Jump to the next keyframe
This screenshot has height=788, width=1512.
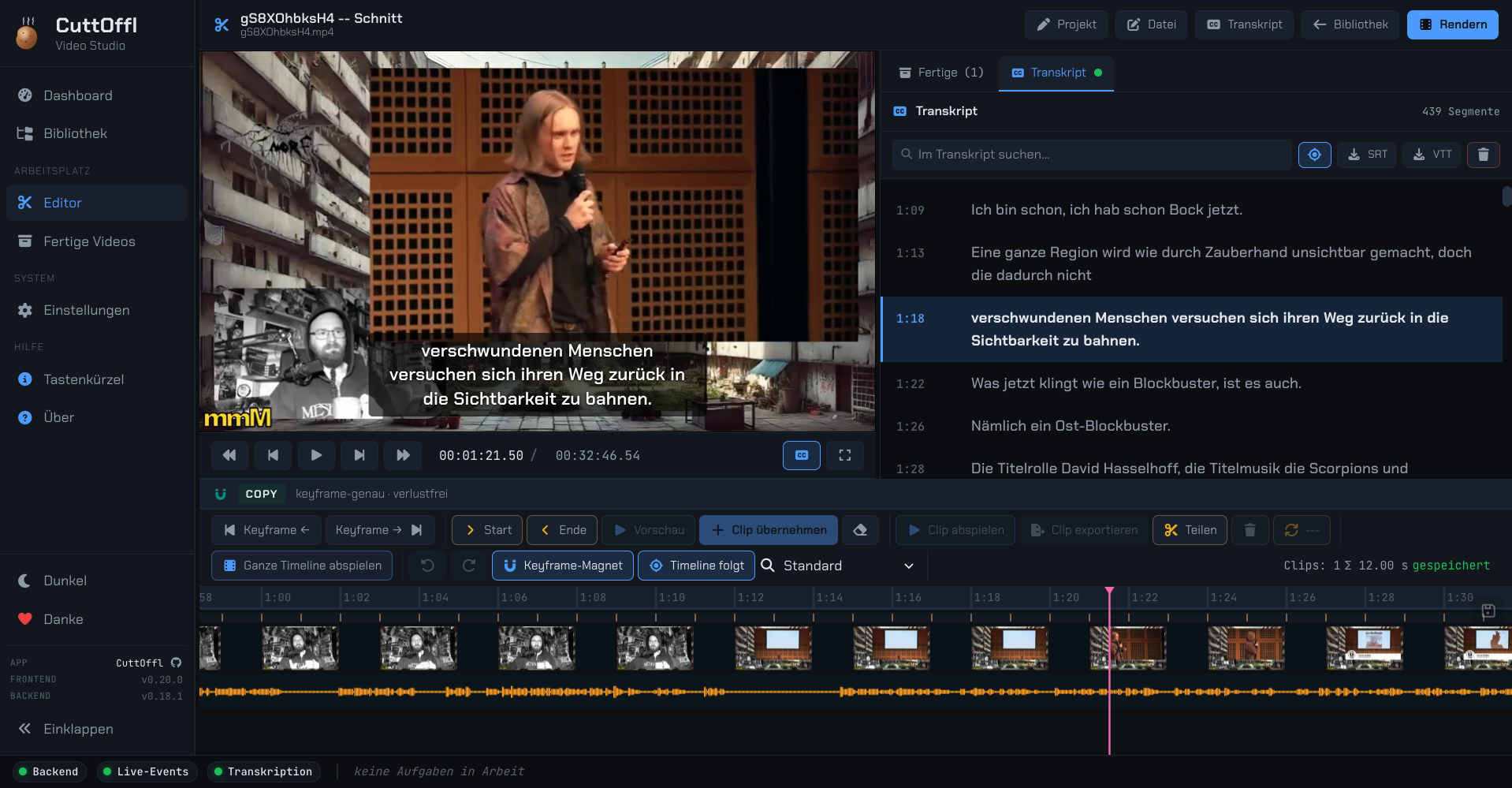click(379, 530)
